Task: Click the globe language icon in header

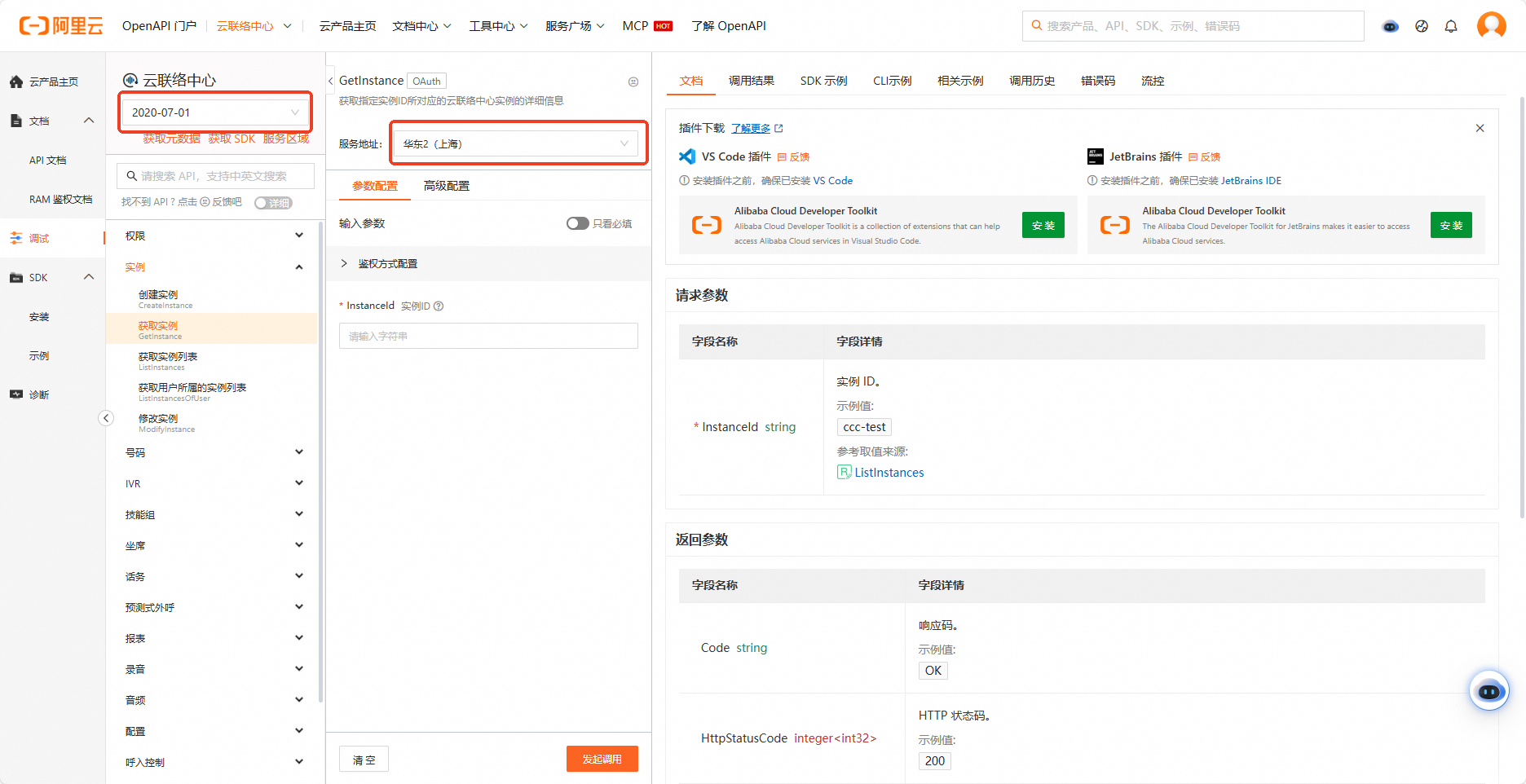Action: point(1422,26)
